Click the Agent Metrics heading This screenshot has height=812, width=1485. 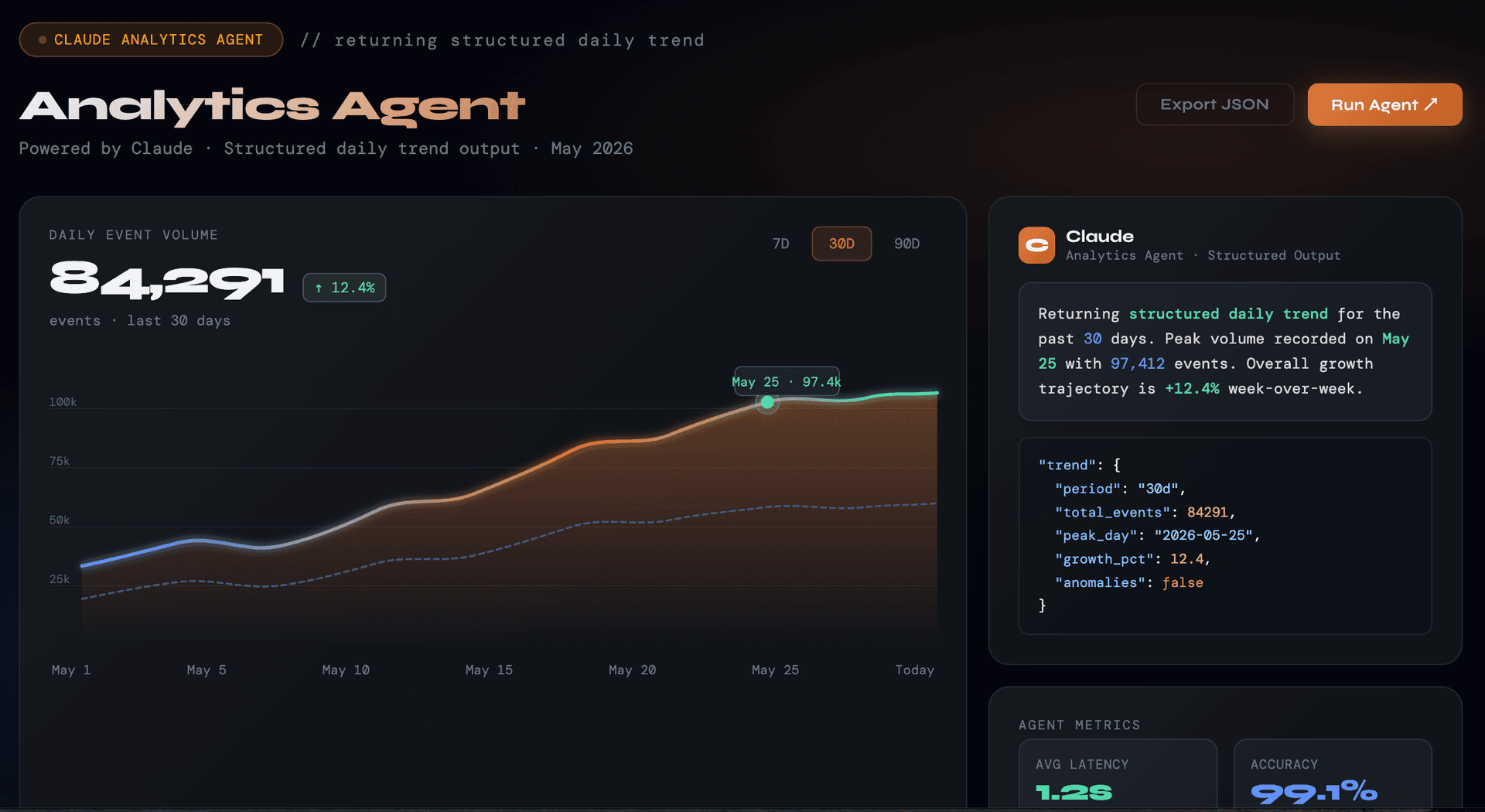tap(1079, 725)
